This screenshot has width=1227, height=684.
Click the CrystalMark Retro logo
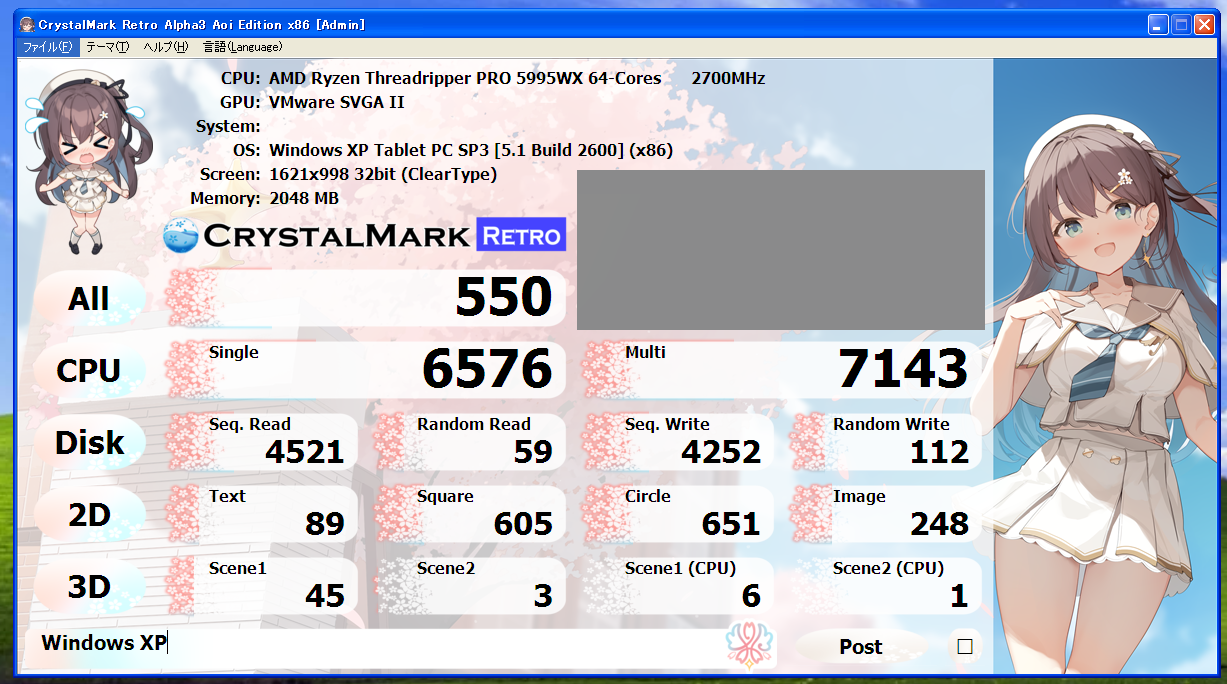click(x=365, y=236)
